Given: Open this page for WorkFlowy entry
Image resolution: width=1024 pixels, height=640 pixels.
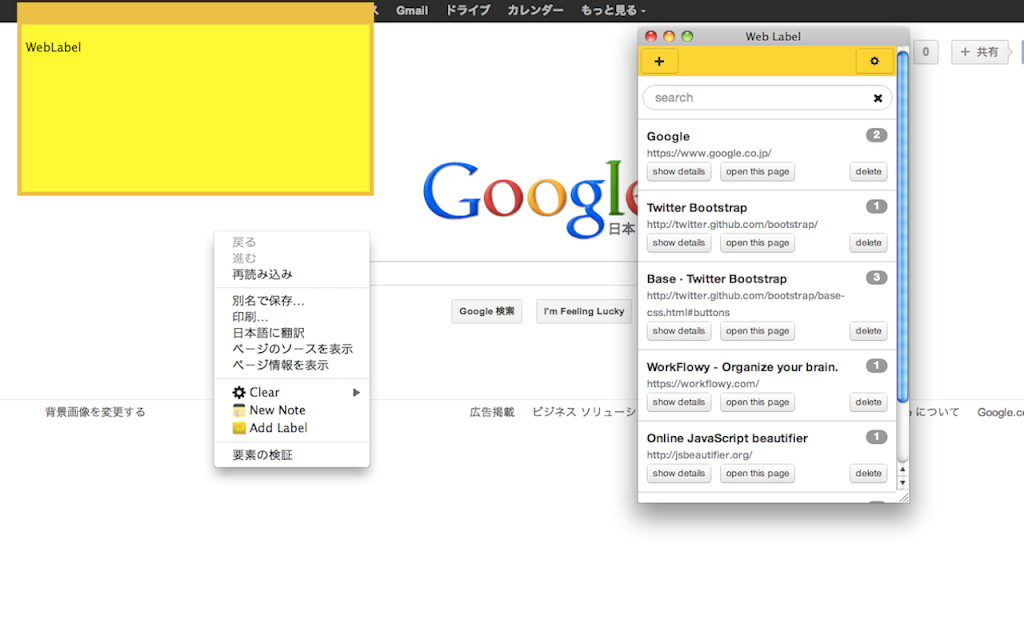Looking at the screenshot, I should click(x=758, y=402).
